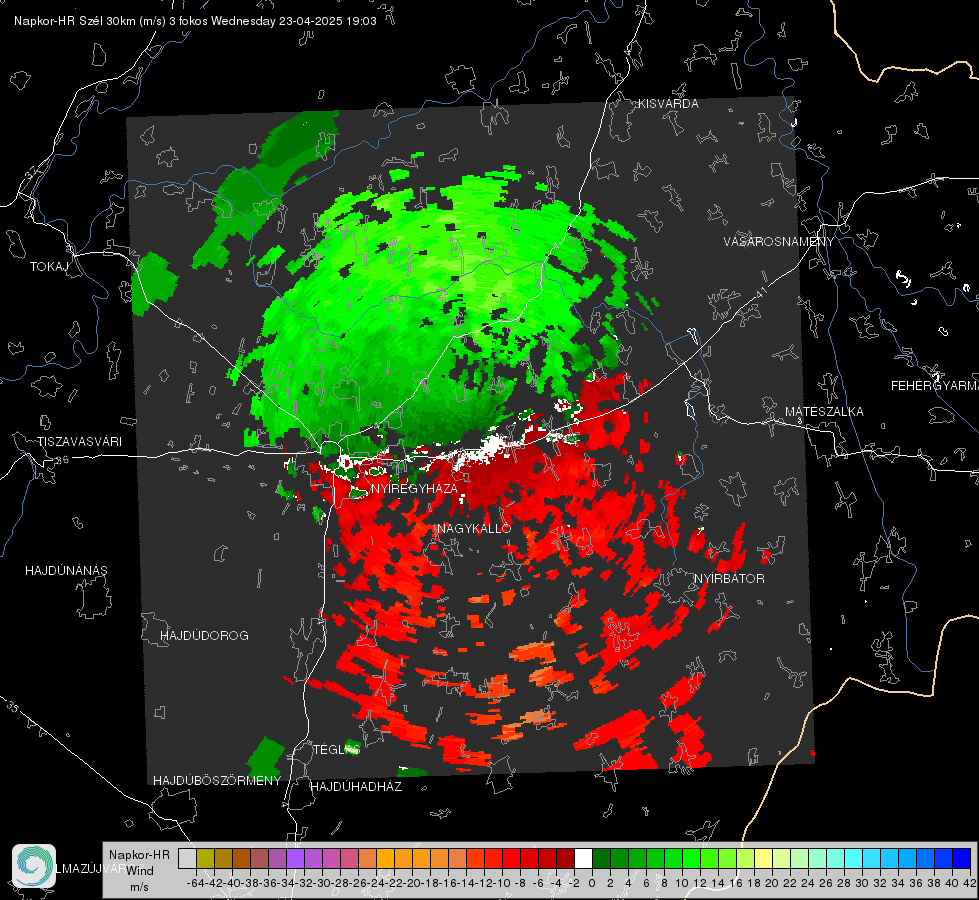Click the VÁSÁROSNAMÉNY label
Viewport: 979px width, 900px height.
pyautogui.click(x=779, y=242)
